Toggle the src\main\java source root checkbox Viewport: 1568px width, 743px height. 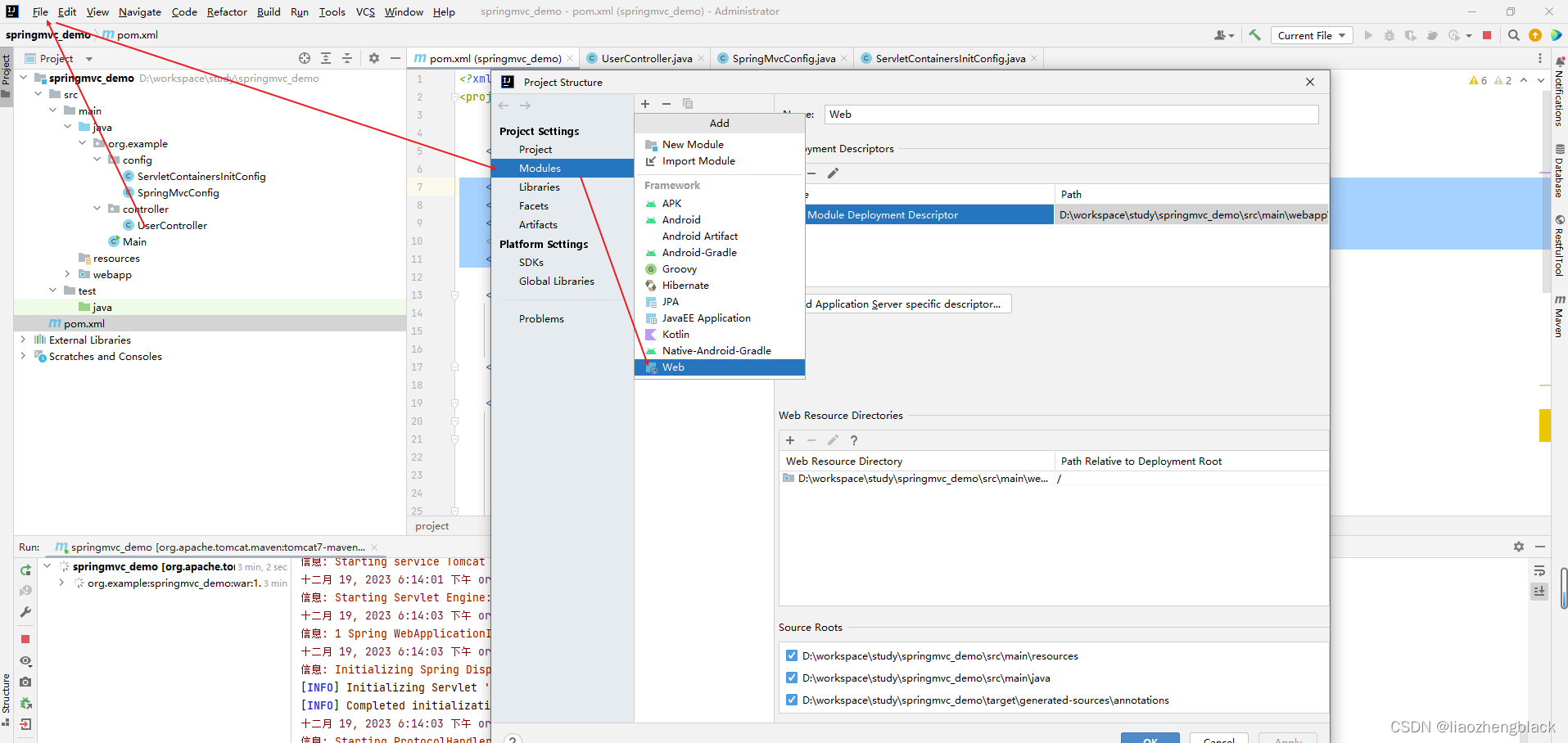pyautogui.click(x=792, y=678)
